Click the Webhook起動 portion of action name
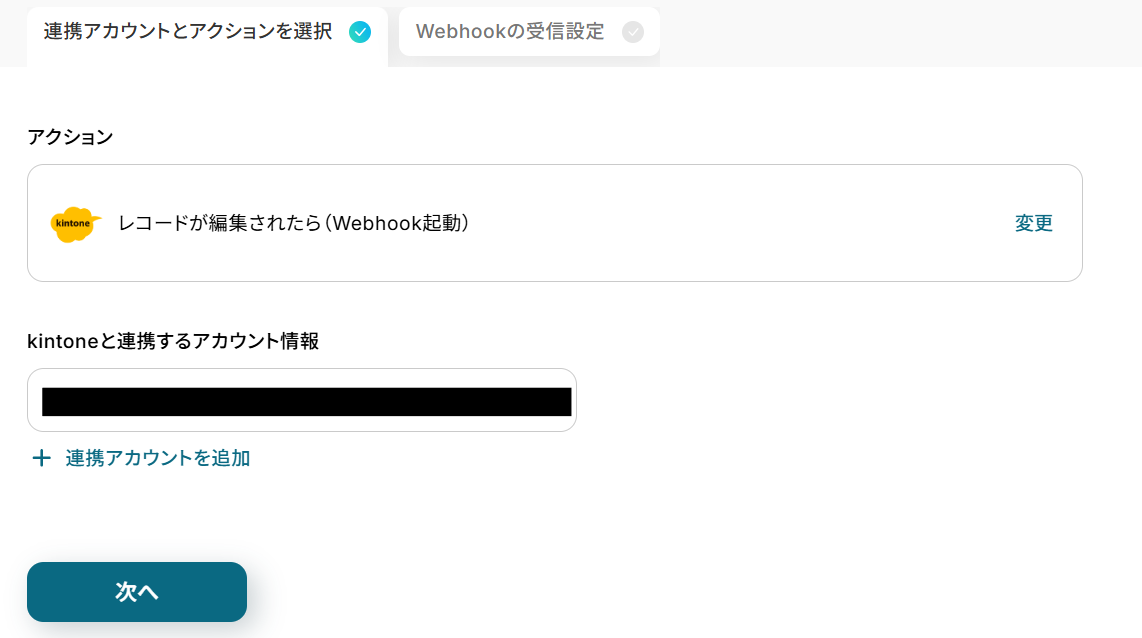 click(x=396, y=223)
